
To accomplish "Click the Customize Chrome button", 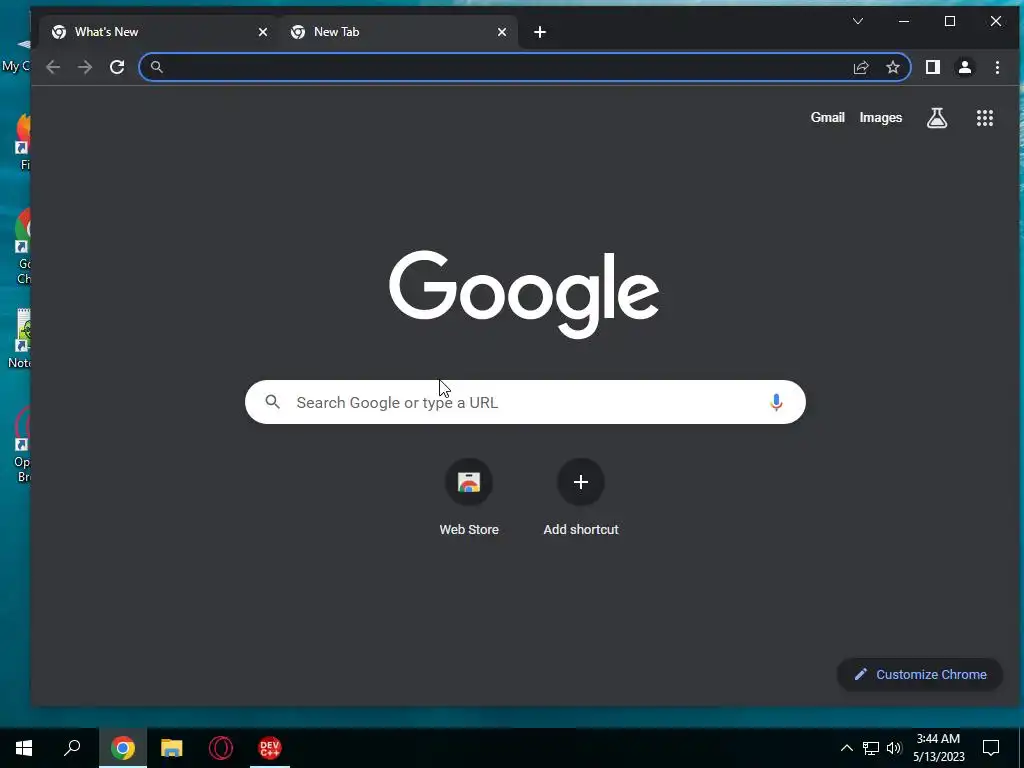I will click(x=920, y=675).
